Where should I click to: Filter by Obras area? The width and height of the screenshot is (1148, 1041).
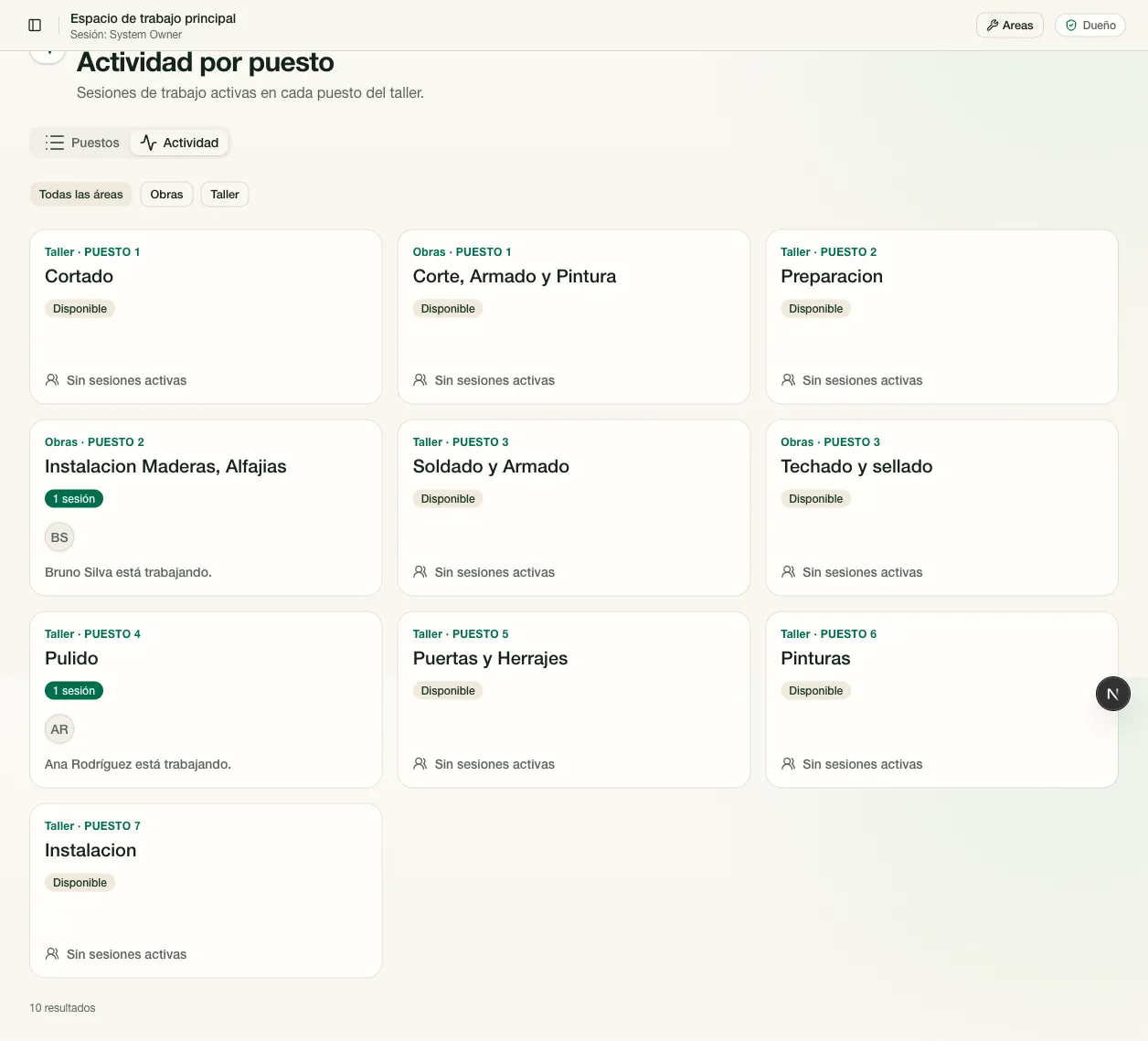(x=166, y=195)
